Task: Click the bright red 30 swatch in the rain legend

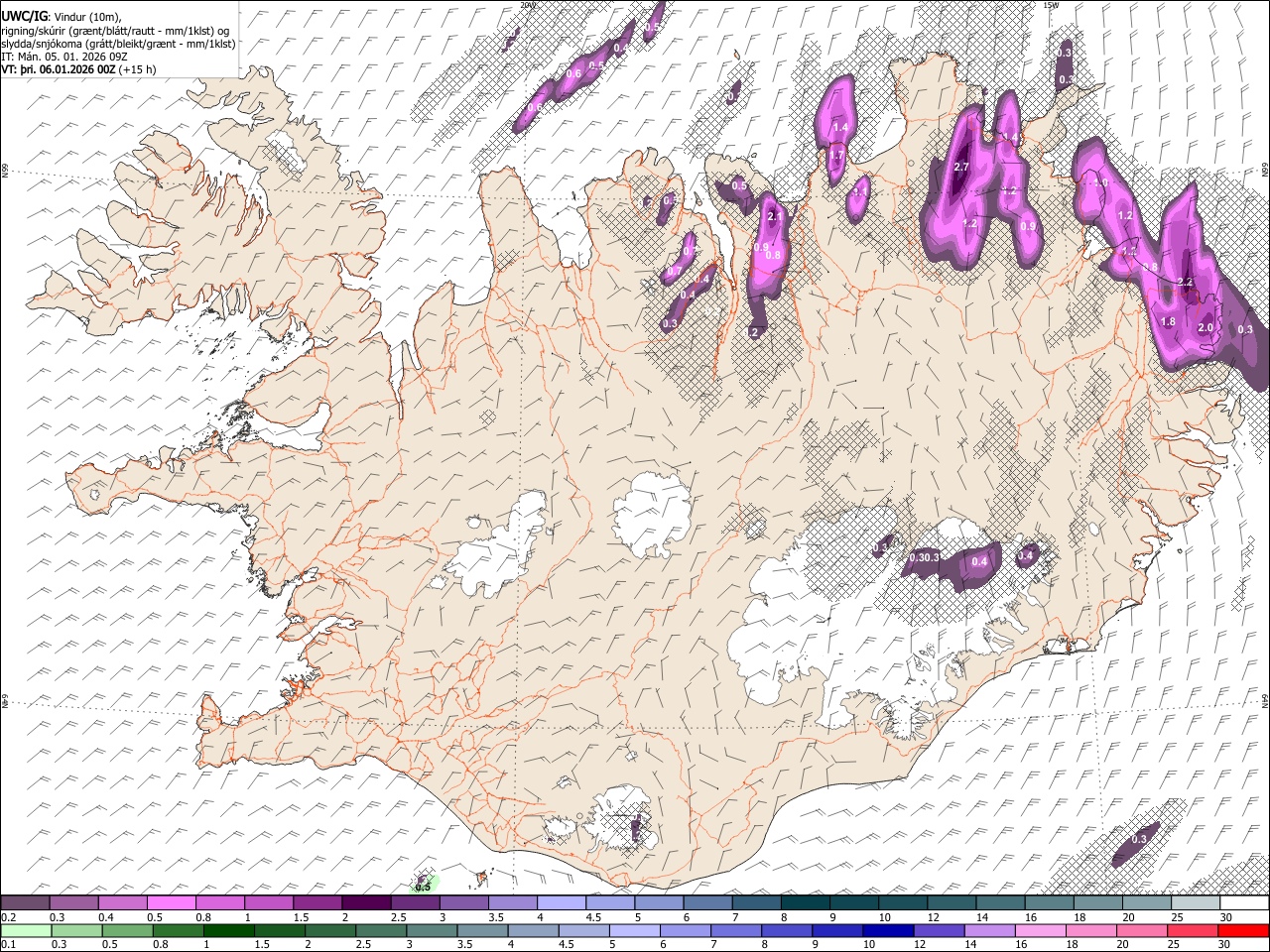Action: pyautogui.click(x=1244, y=930)
